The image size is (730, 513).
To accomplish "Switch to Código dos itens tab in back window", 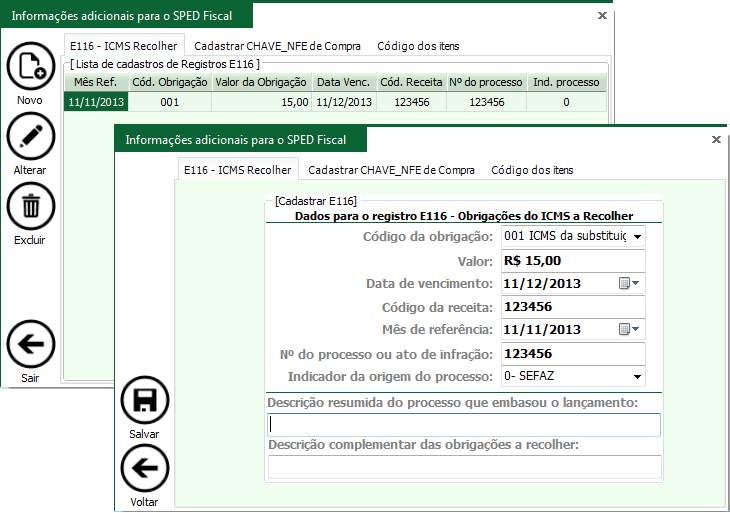I will click(418, 46).
